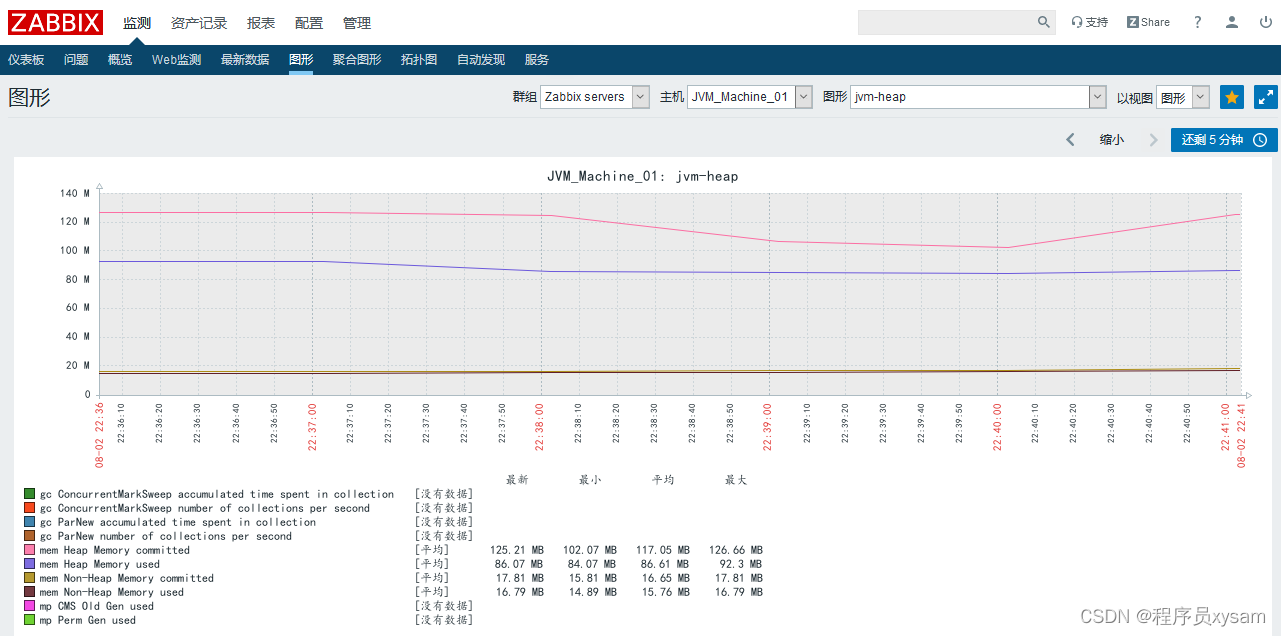Switch to the Problems (问题) tab
1281x636 pixels.
click(x=76, y=60)
